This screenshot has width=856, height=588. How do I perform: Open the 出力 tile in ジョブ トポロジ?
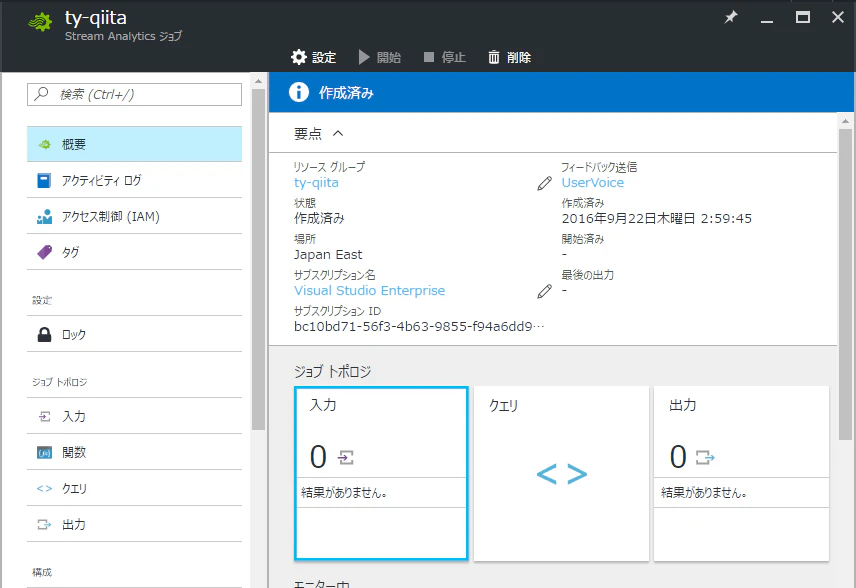(741, 473)
